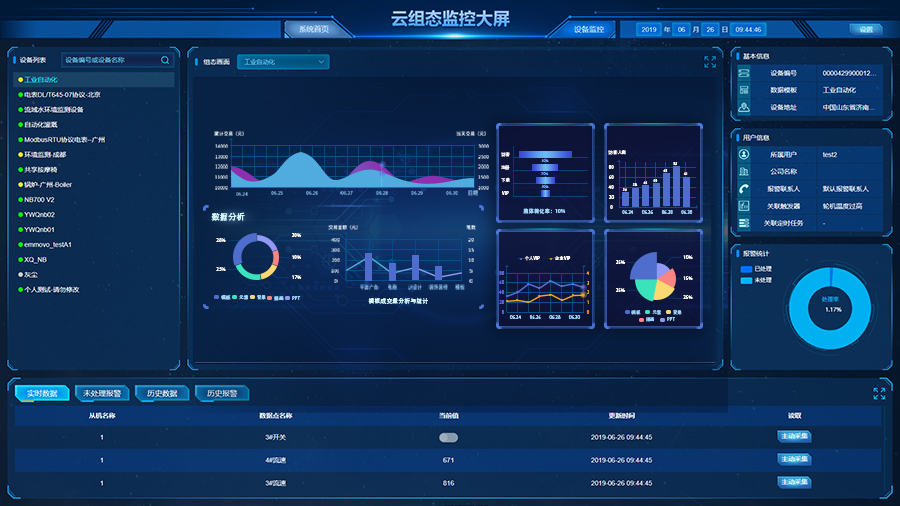Click the 设备编号 device number icon

(x=744, y=73)
